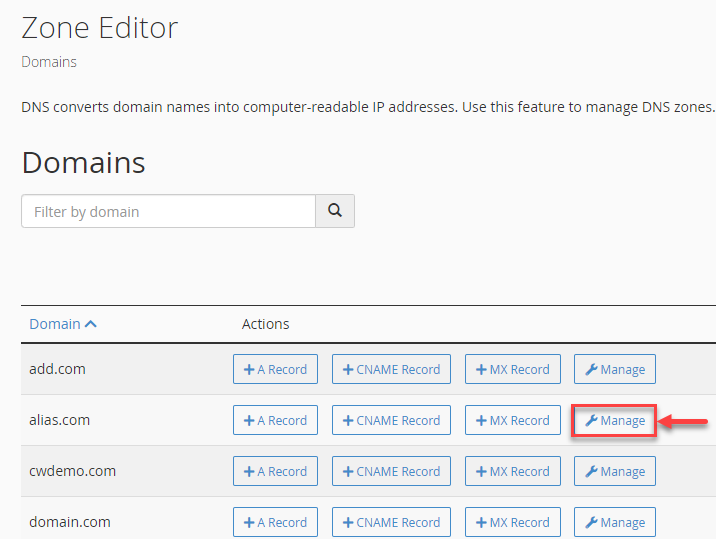Viewport: 716px width, 539px height.
Task: Open Manage for add.com zone
Action: 615,369
